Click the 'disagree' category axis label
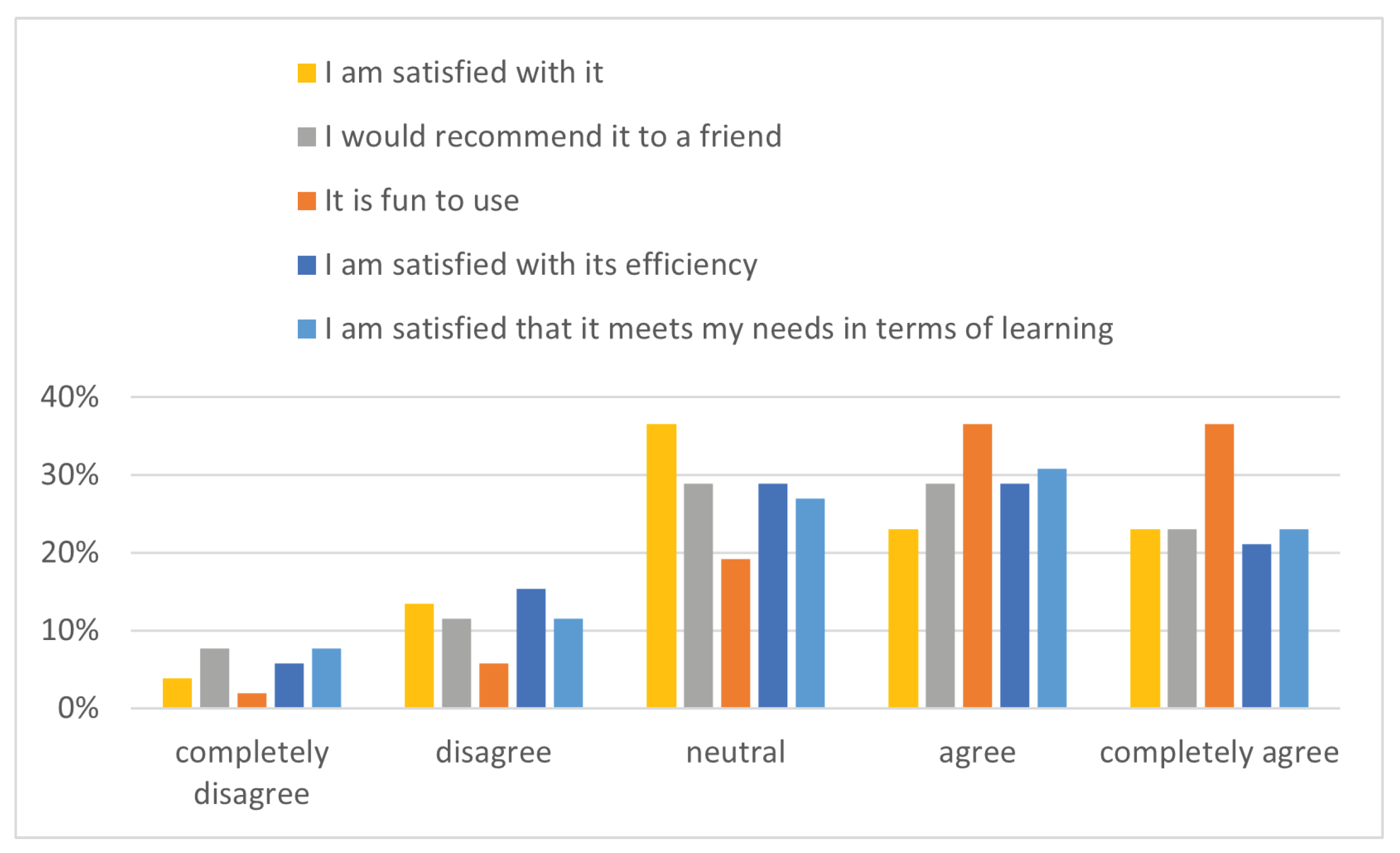 pyautogui.click(x=493, y=753)
